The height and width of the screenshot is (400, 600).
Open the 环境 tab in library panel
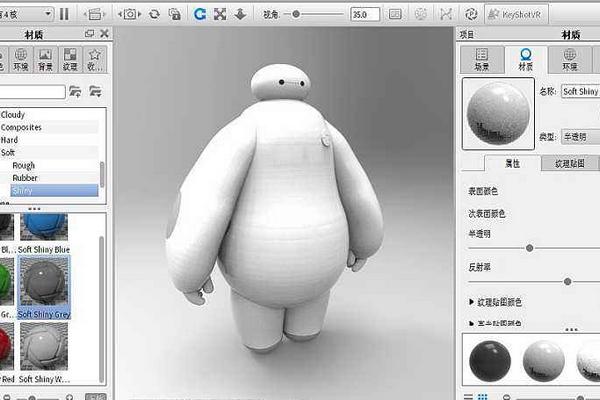pos(21,60)
